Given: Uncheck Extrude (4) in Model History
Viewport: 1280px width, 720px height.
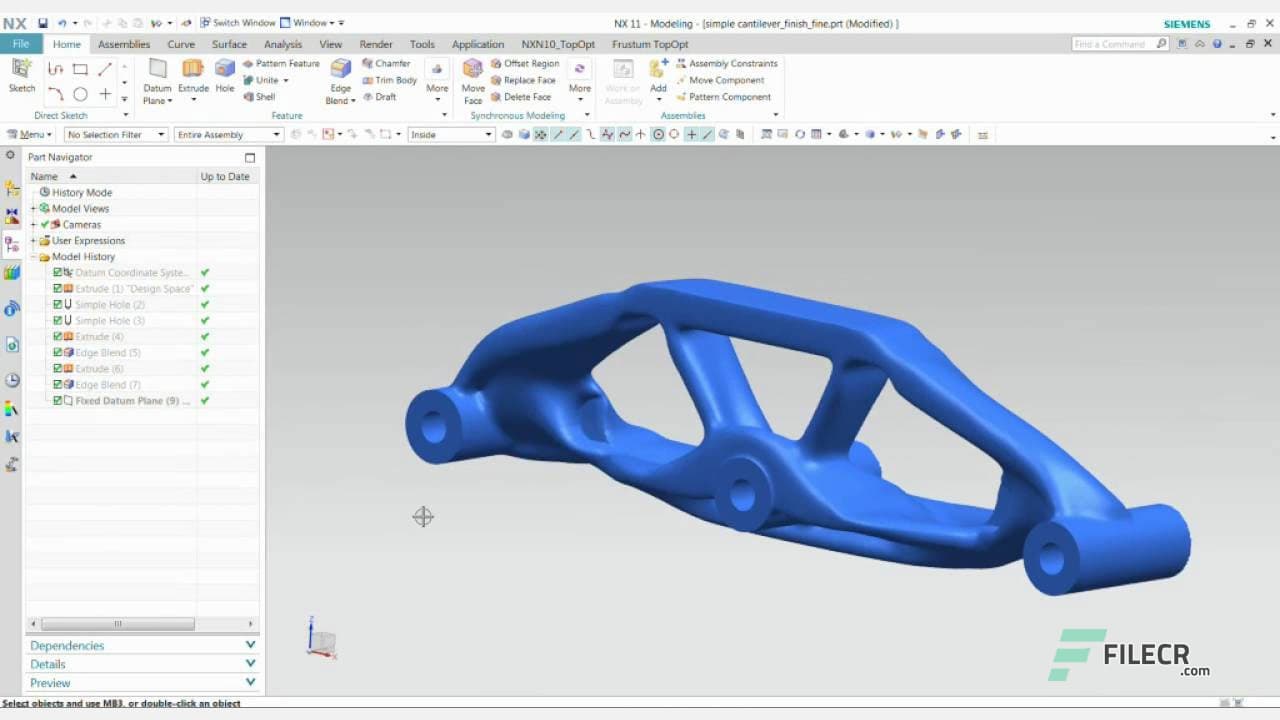Looking at the screenshot, I should click(x=56, y=336).
